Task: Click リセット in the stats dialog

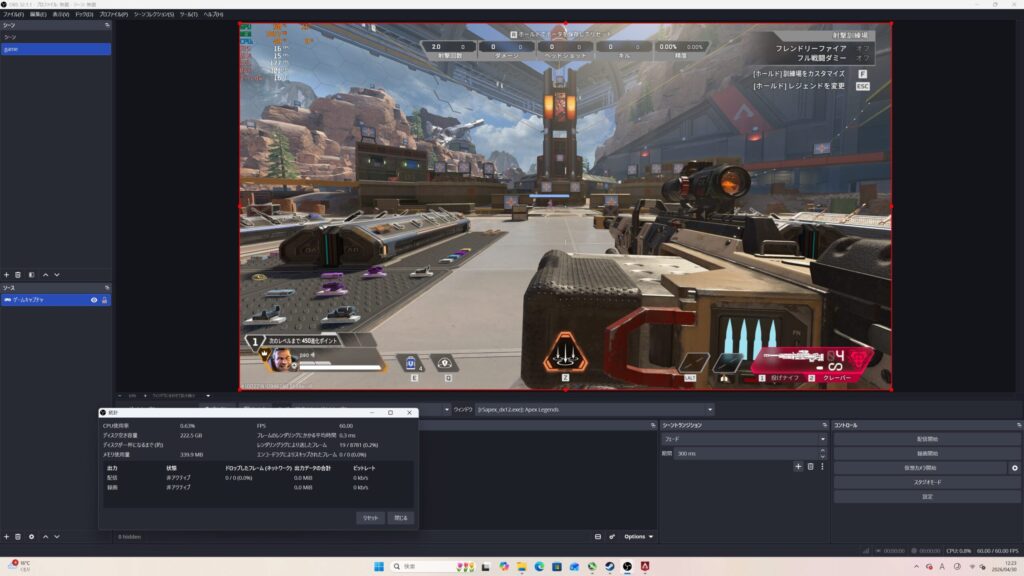Action: [370, 518]
